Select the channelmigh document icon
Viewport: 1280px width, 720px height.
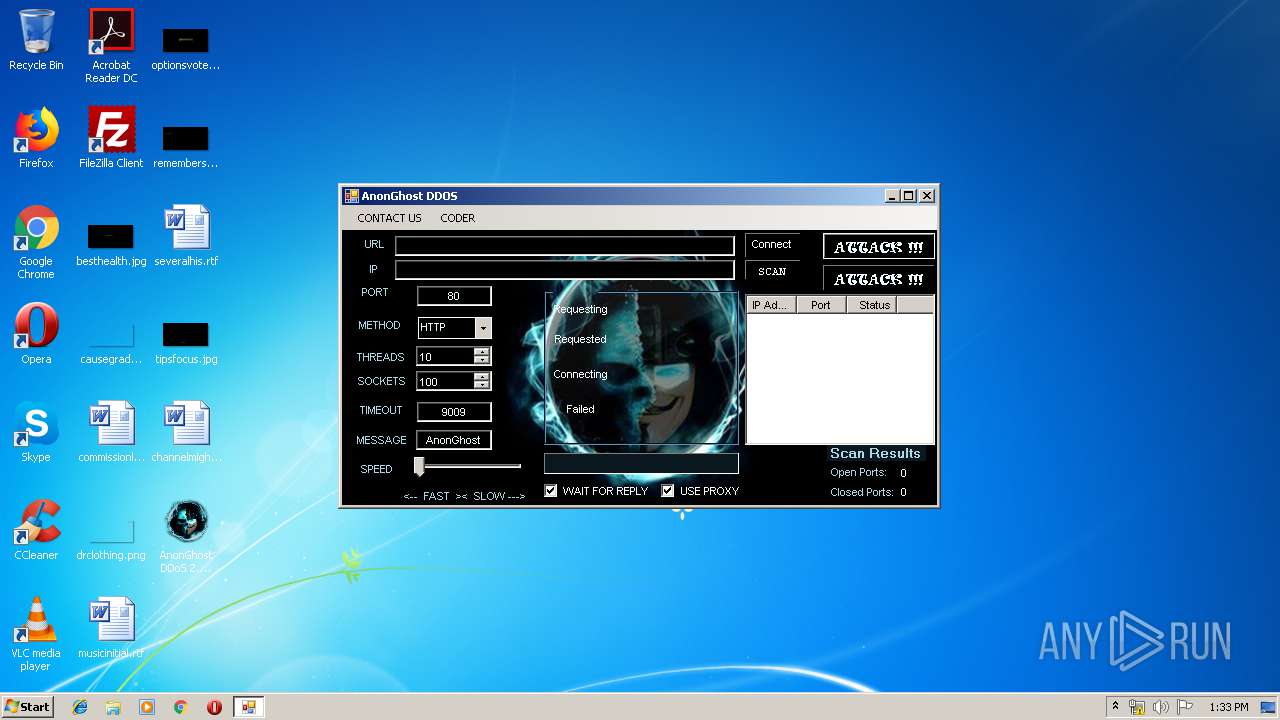(185, 432)
